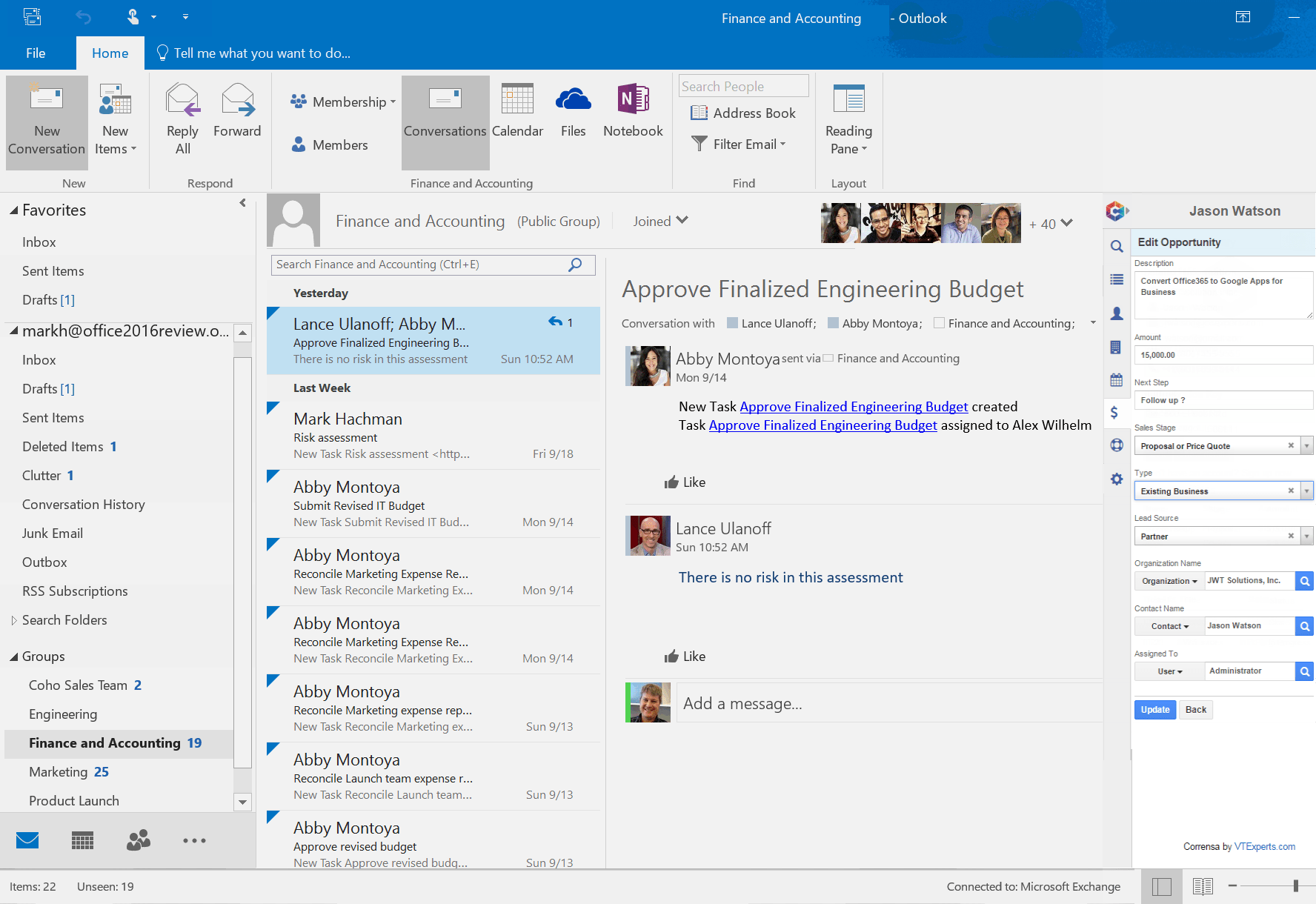Open the Filter Email dropdown

(x=741, y=144)
